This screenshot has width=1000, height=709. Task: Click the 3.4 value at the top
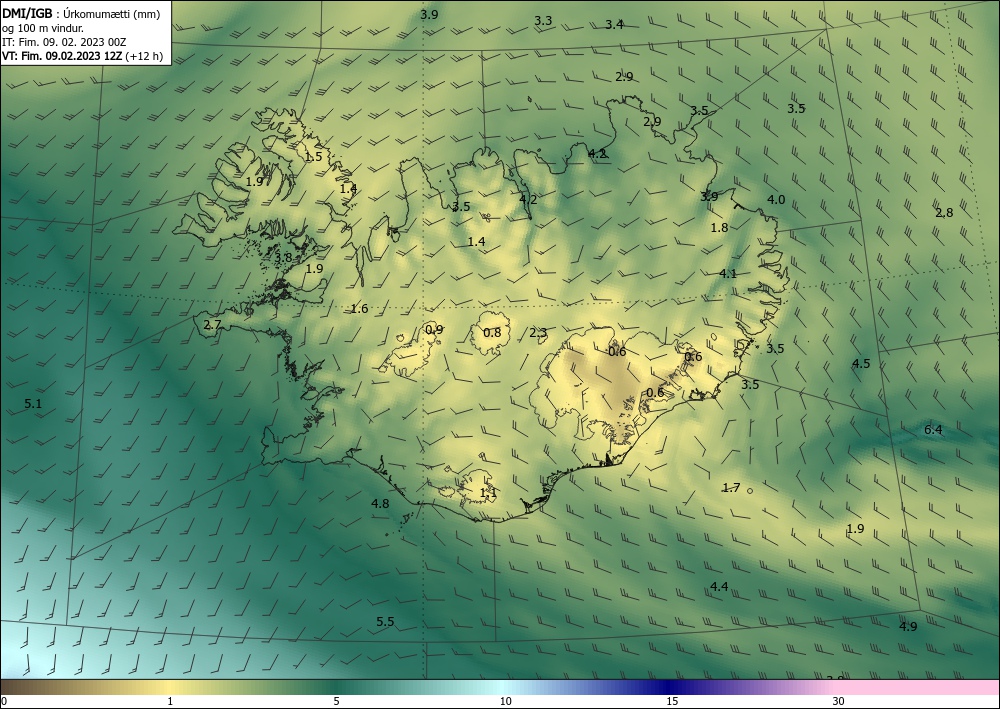click(x=614, y=25)
